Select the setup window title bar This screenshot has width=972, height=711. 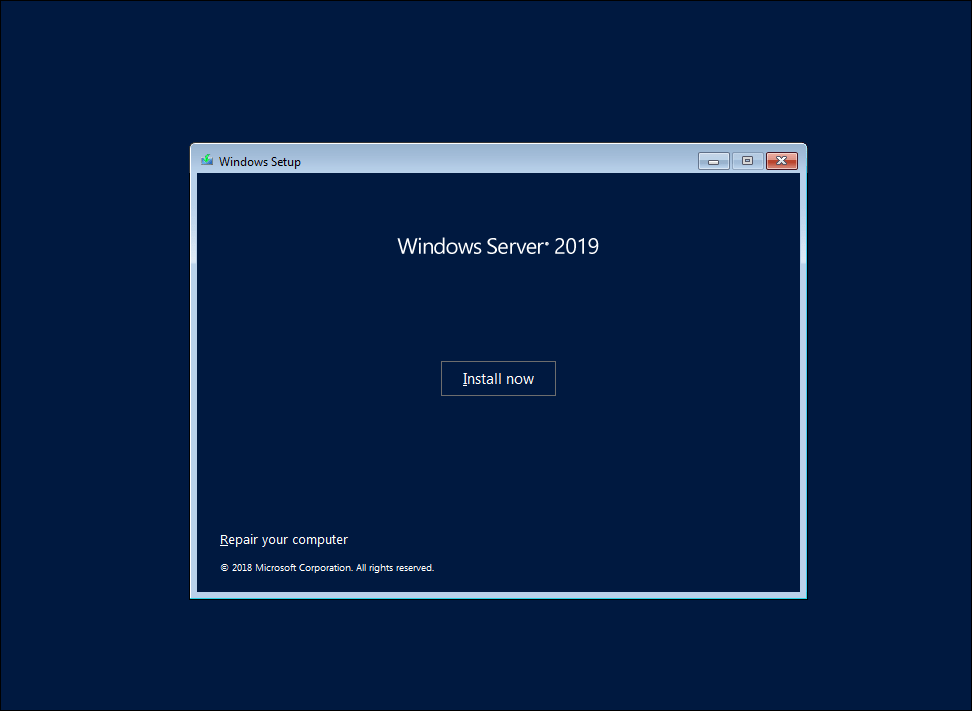point(450,160)
